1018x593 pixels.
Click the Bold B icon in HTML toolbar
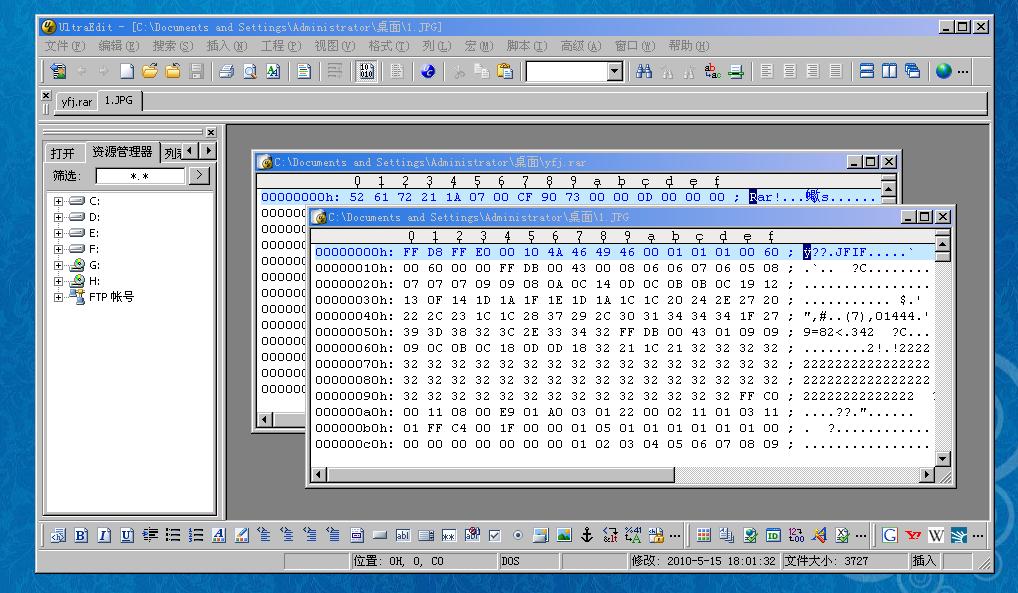coord(81,535)
